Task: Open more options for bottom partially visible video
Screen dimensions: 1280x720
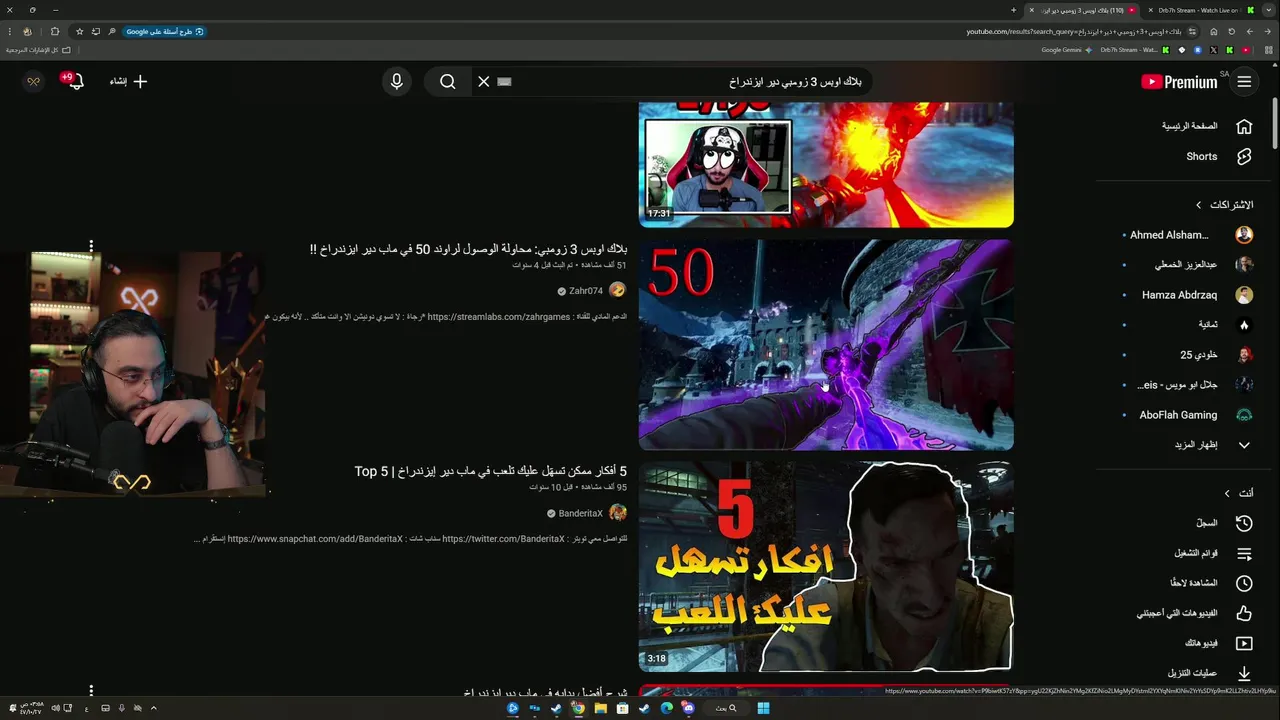Action: 91,690
